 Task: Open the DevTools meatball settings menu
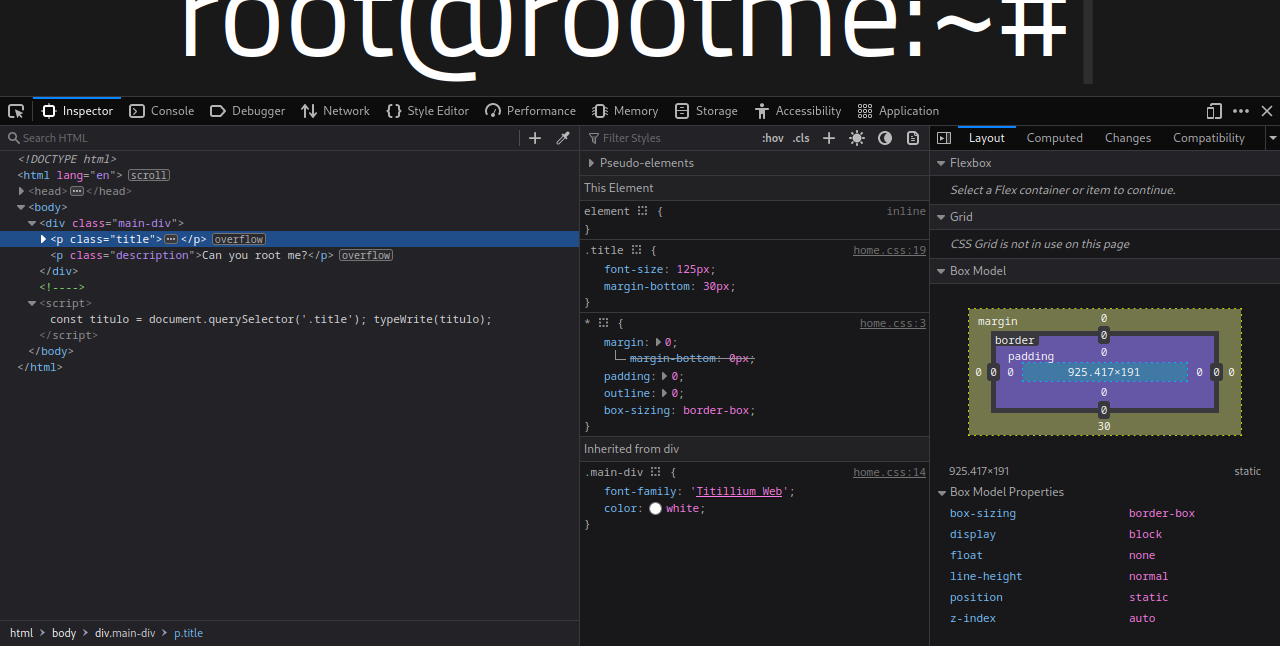tap(1240, 111)
